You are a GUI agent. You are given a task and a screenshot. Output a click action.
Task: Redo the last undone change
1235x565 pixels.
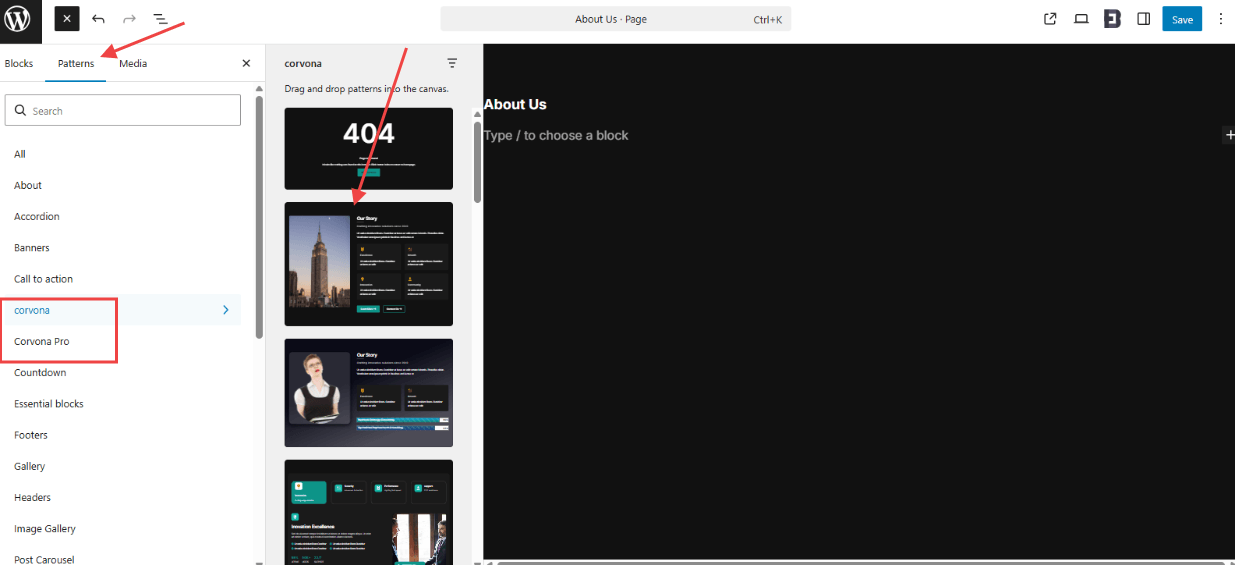[129, 19]
